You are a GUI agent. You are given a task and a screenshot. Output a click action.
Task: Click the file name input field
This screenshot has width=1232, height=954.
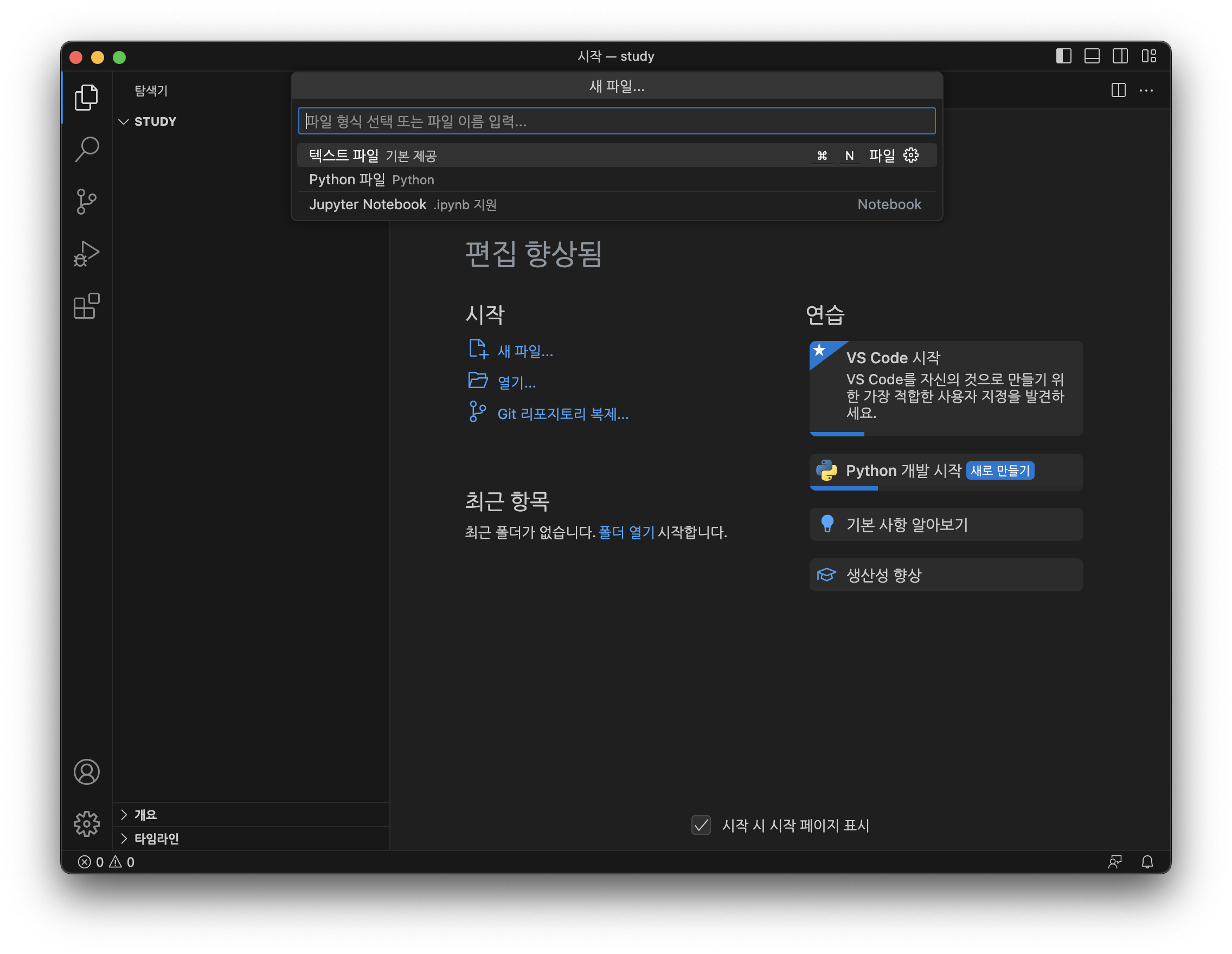[616, 121]
